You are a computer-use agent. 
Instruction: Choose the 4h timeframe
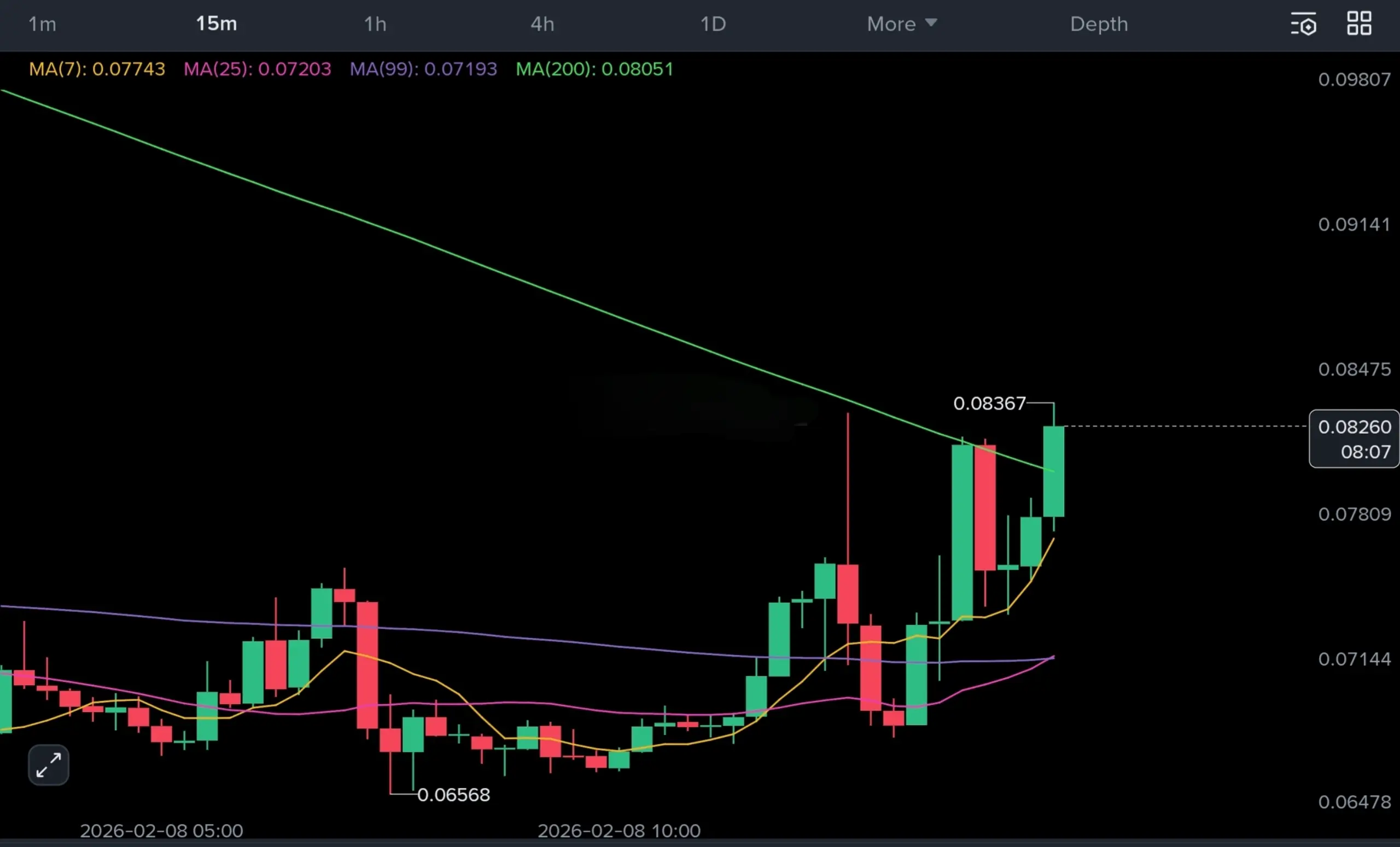pos(542,24)
